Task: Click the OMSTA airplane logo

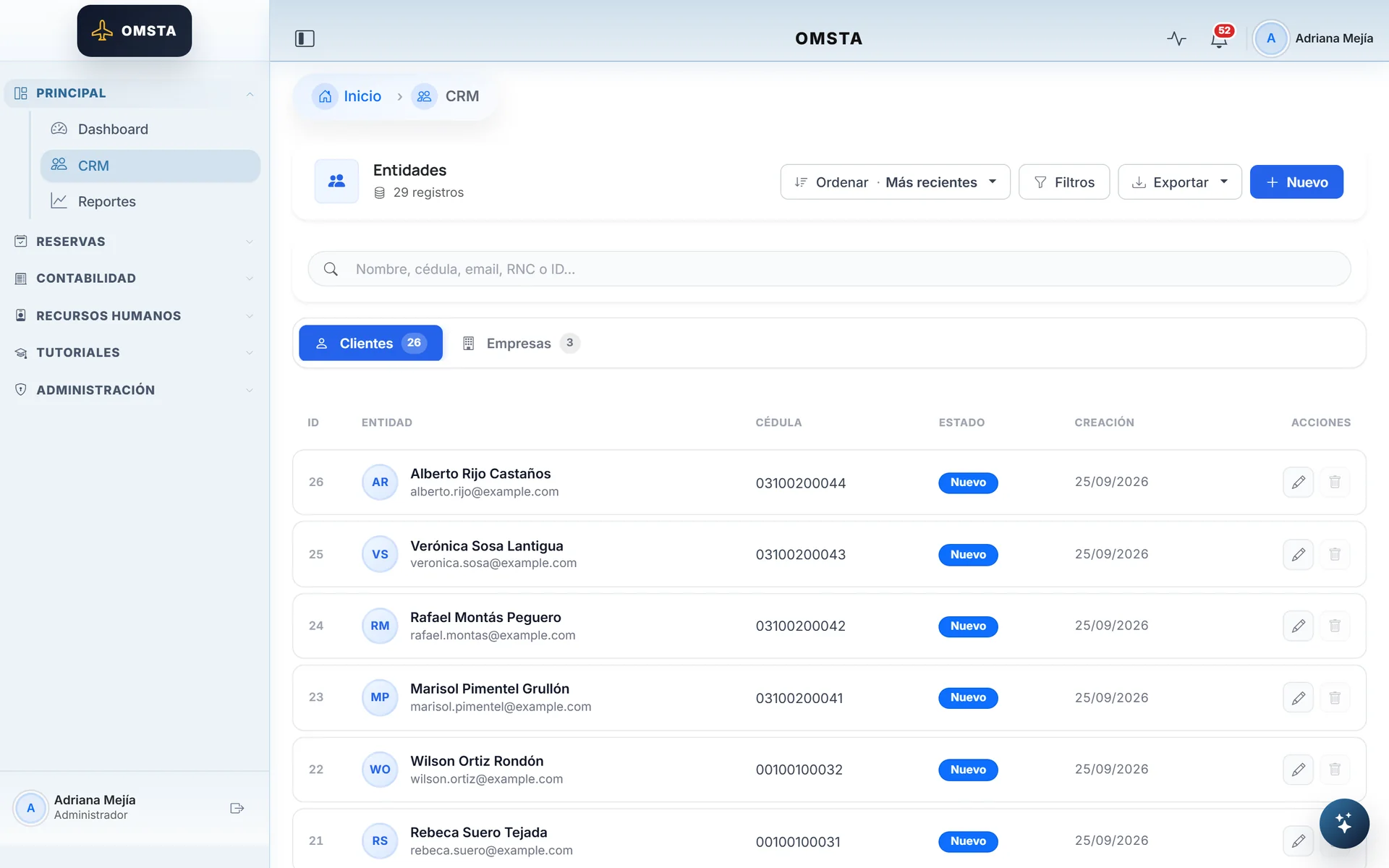Action: point(135,31)
